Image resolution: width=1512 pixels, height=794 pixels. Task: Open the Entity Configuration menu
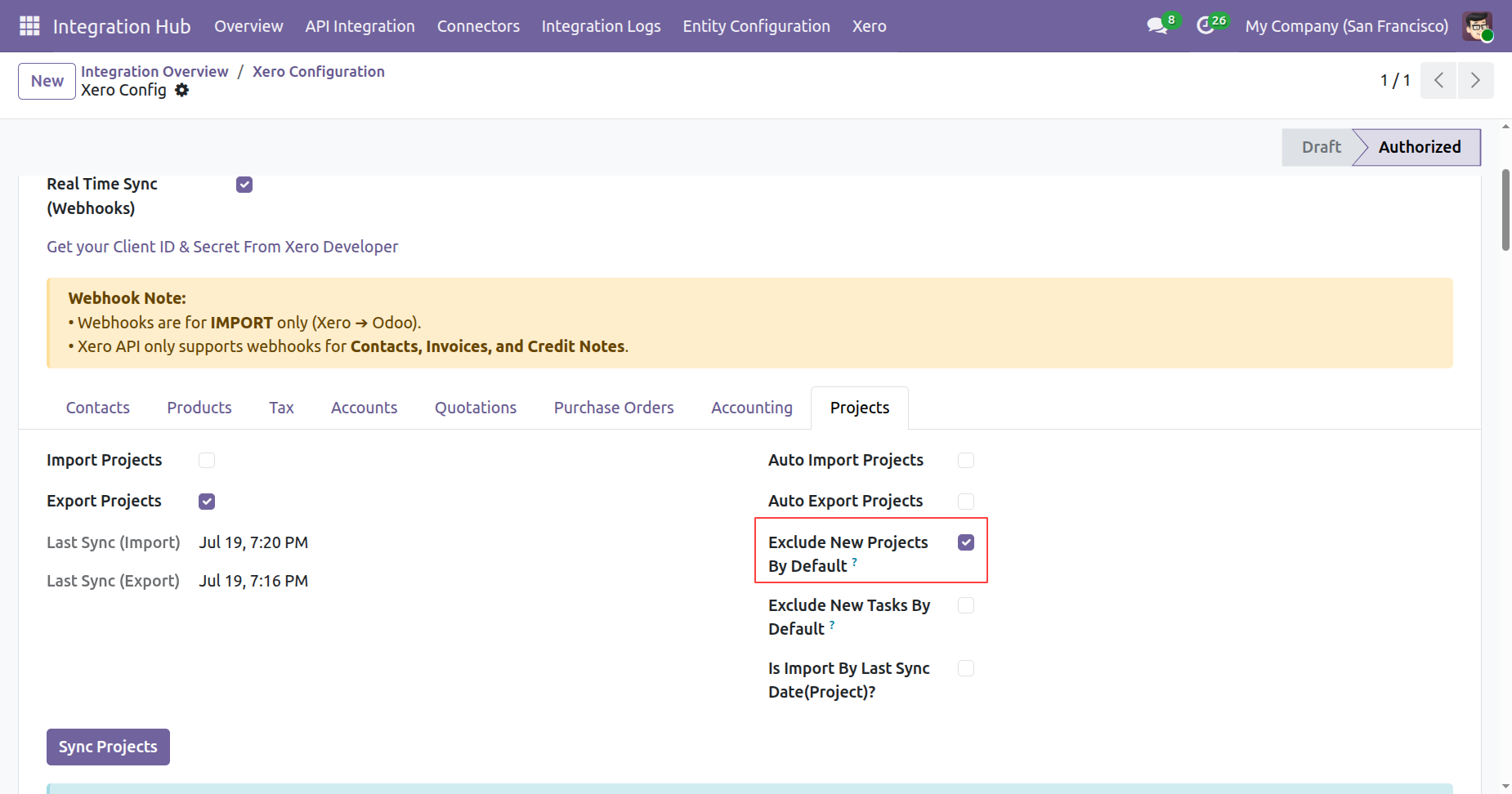pos(757,26)
